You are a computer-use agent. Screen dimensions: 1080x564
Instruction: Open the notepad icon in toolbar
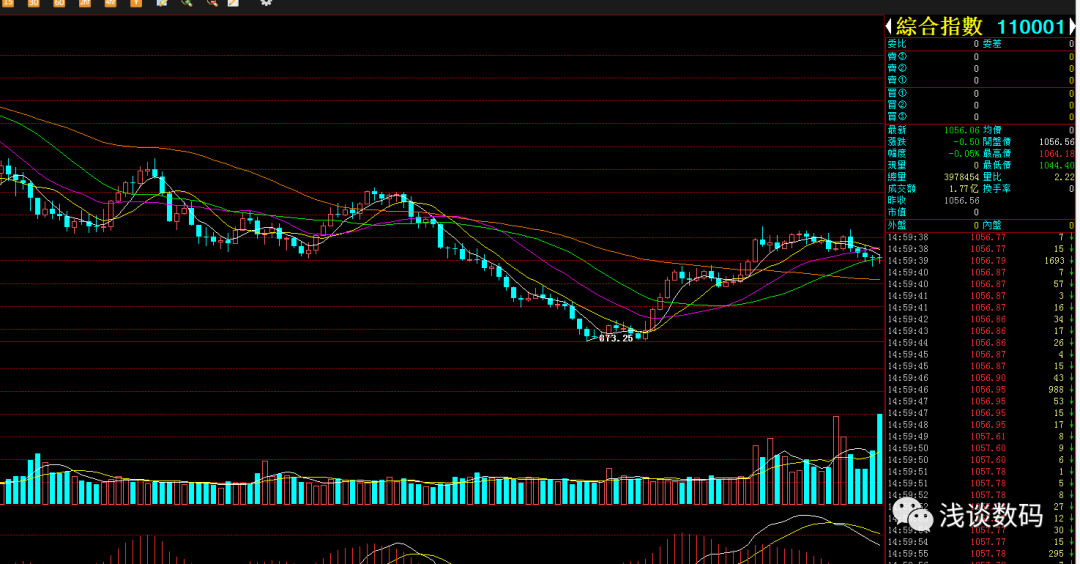tap(233, 3)
